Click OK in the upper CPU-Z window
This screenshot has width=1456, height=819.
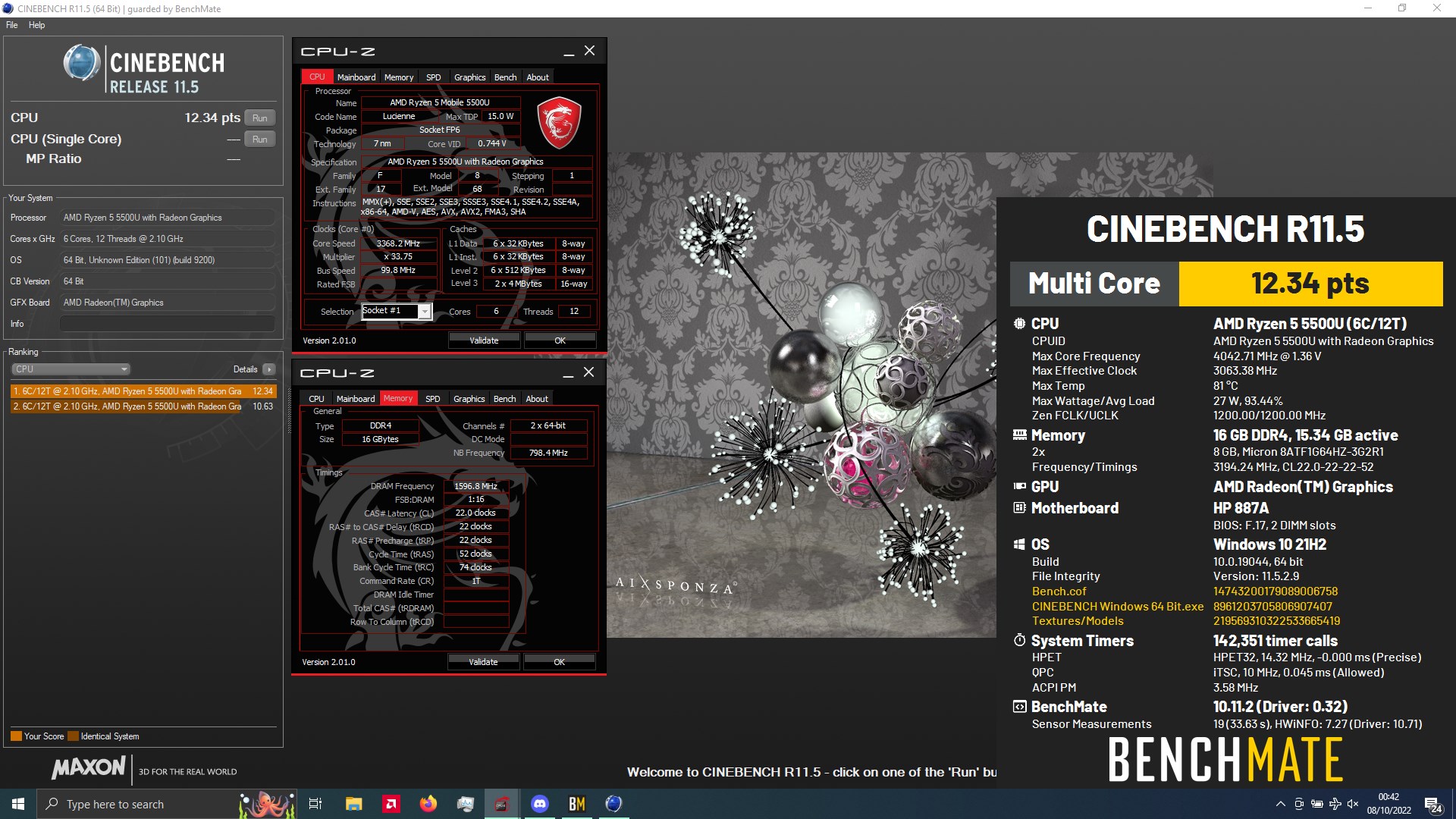(560, 340)
